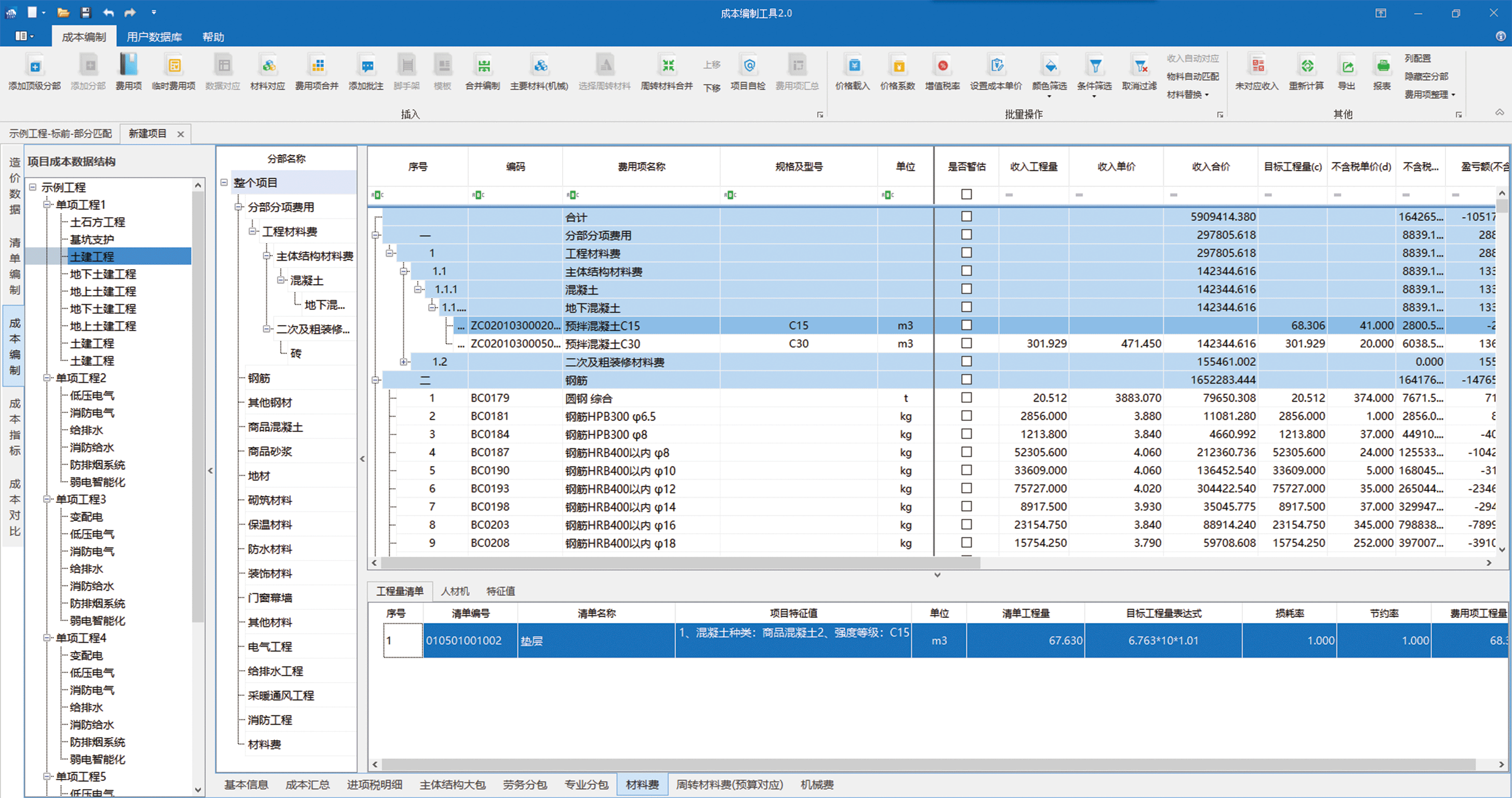Viewport: 1512px width, 798px height.
Task: Open 设置成本单价 icon
Action: (996, 65)
